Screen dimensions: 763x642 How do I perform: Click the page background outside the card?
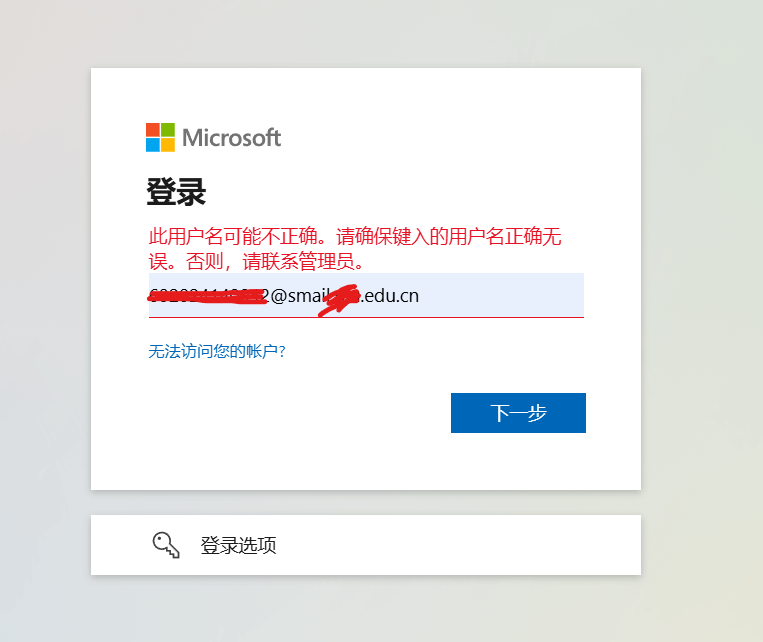701,292
